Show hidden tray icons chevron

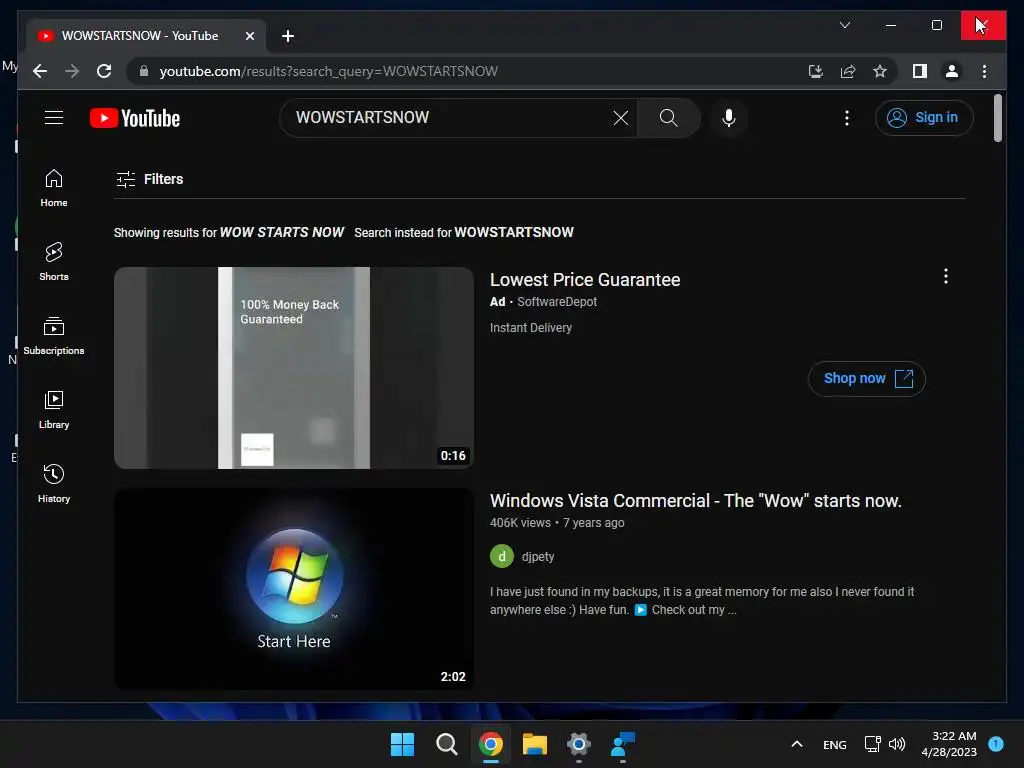(x=797, y=744)
